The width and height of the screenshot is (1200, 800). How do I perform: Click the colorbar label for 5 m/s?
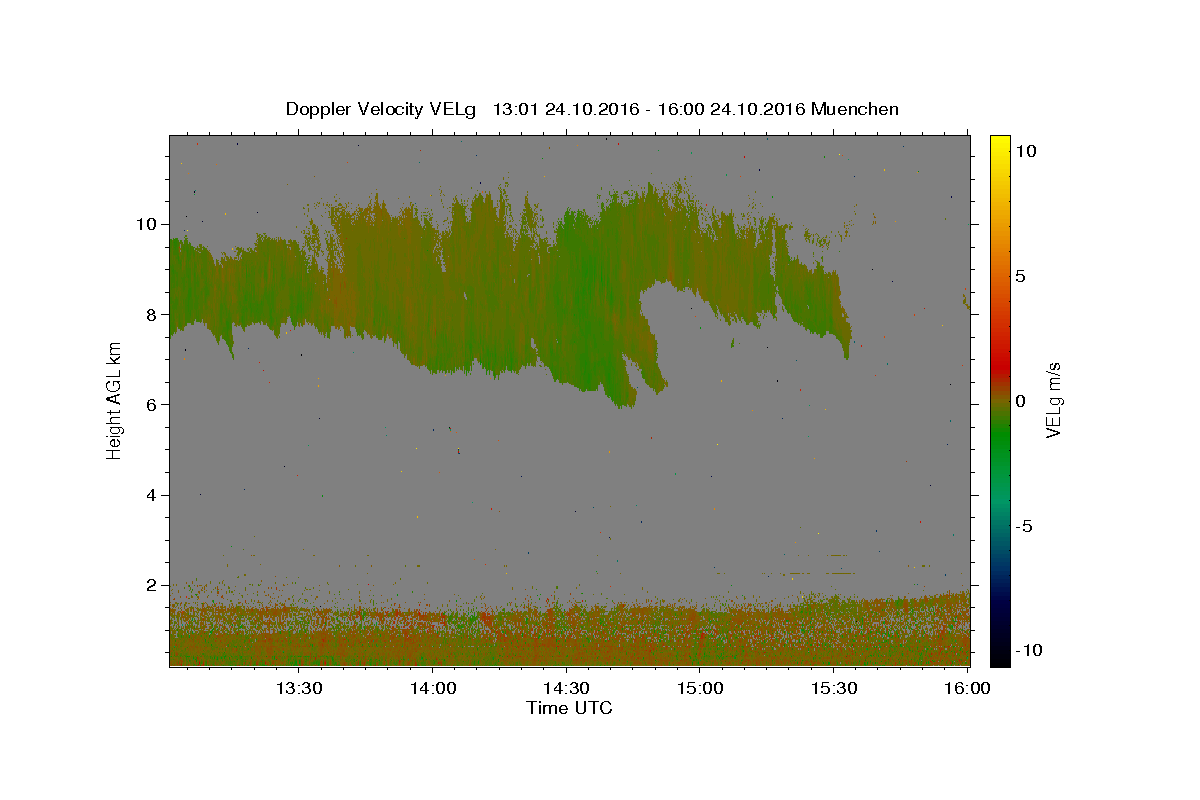coord(1020,275)
